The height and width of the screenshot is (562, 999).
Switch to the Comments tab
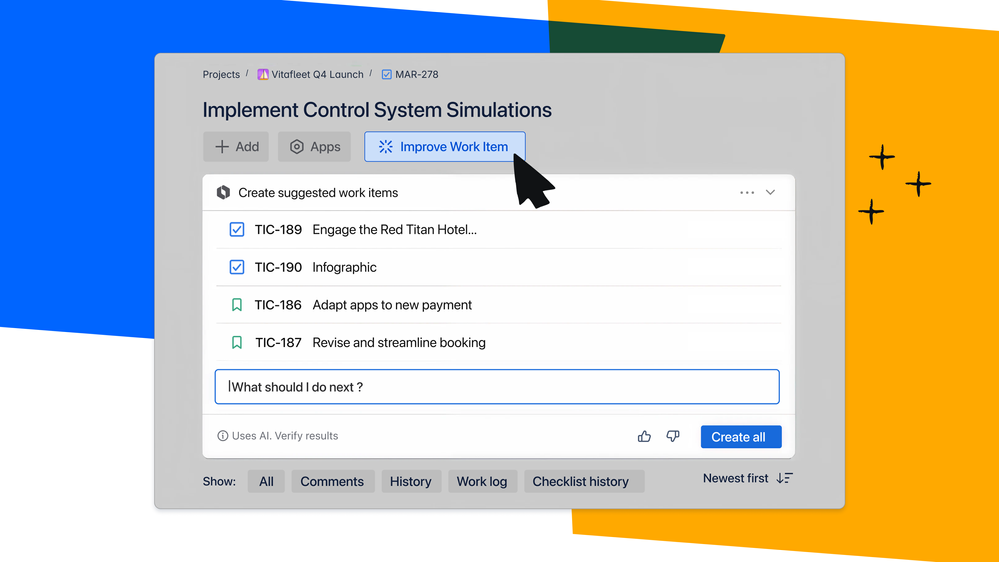click(333, 482)
